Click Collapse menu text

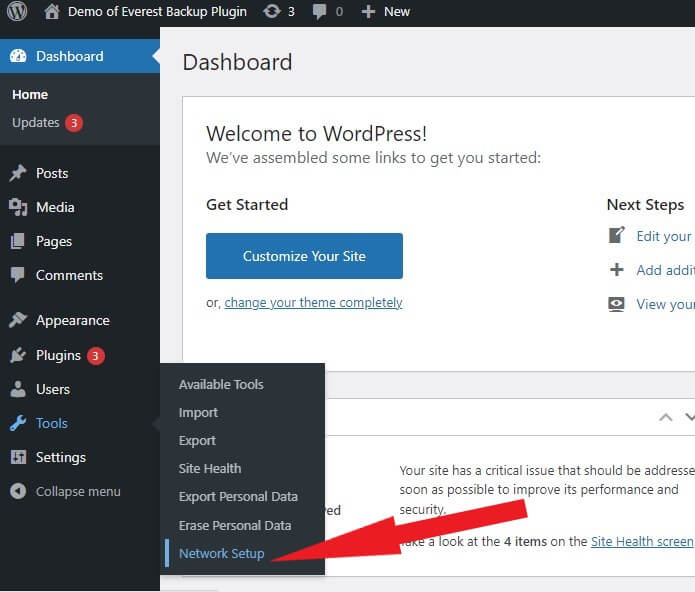pos(78,491)
